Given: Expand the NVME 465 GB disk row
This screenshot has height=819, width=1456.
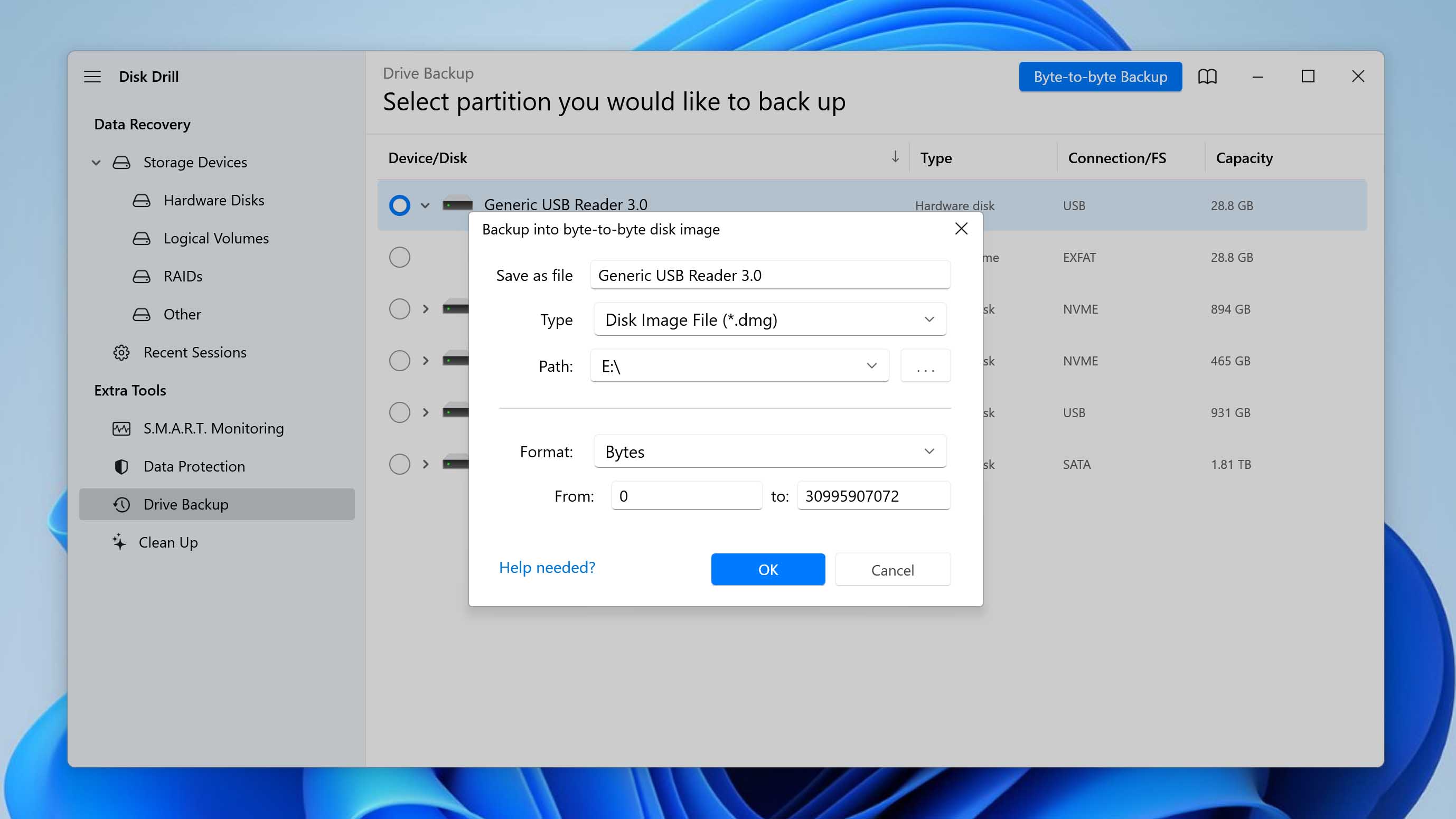Looking at the screenshot, I should coord(426,361).
